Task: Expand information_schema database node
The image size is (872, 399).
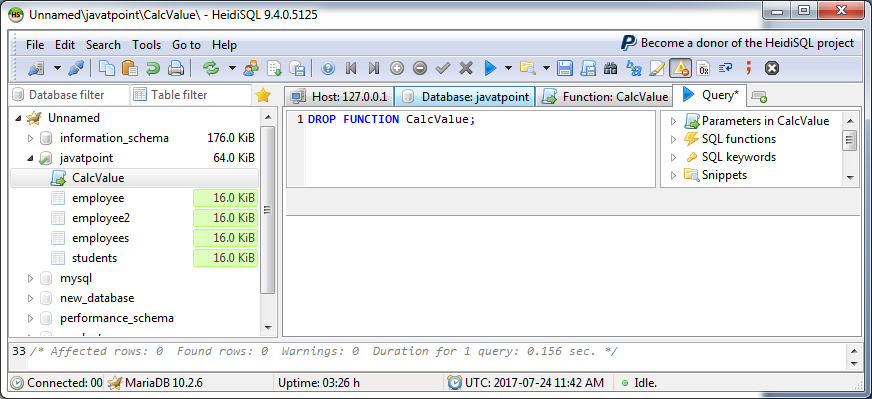Action: pyautogui.click(x=31, y=138)
